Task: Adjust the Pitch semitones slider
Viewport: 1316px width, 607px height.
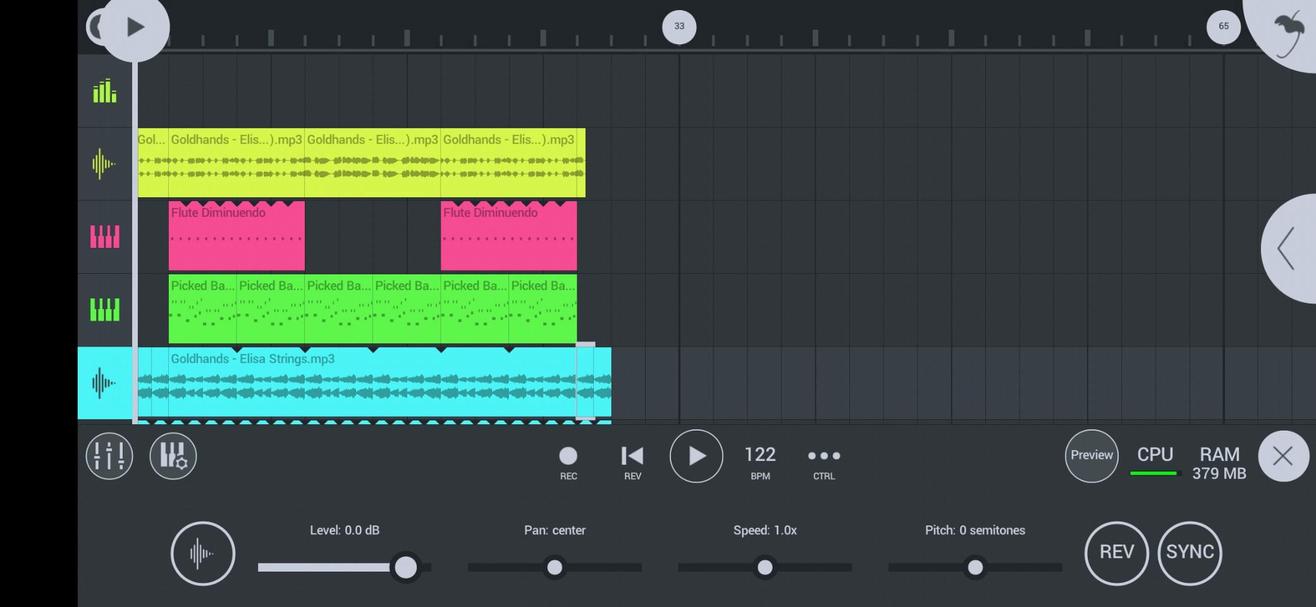Action: click(975, 567)
